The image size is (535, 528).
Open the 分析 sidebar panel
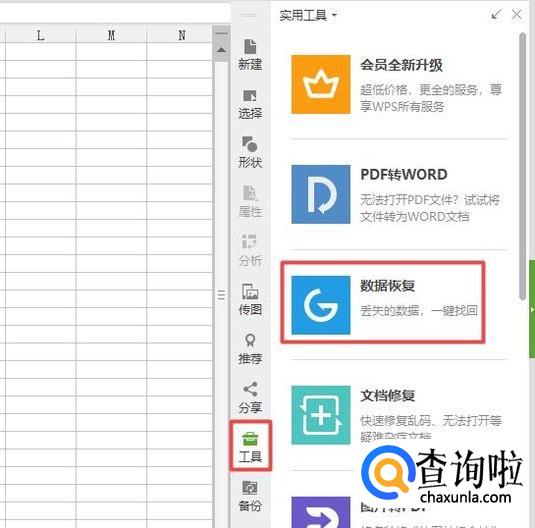click(x=250, y=251)
